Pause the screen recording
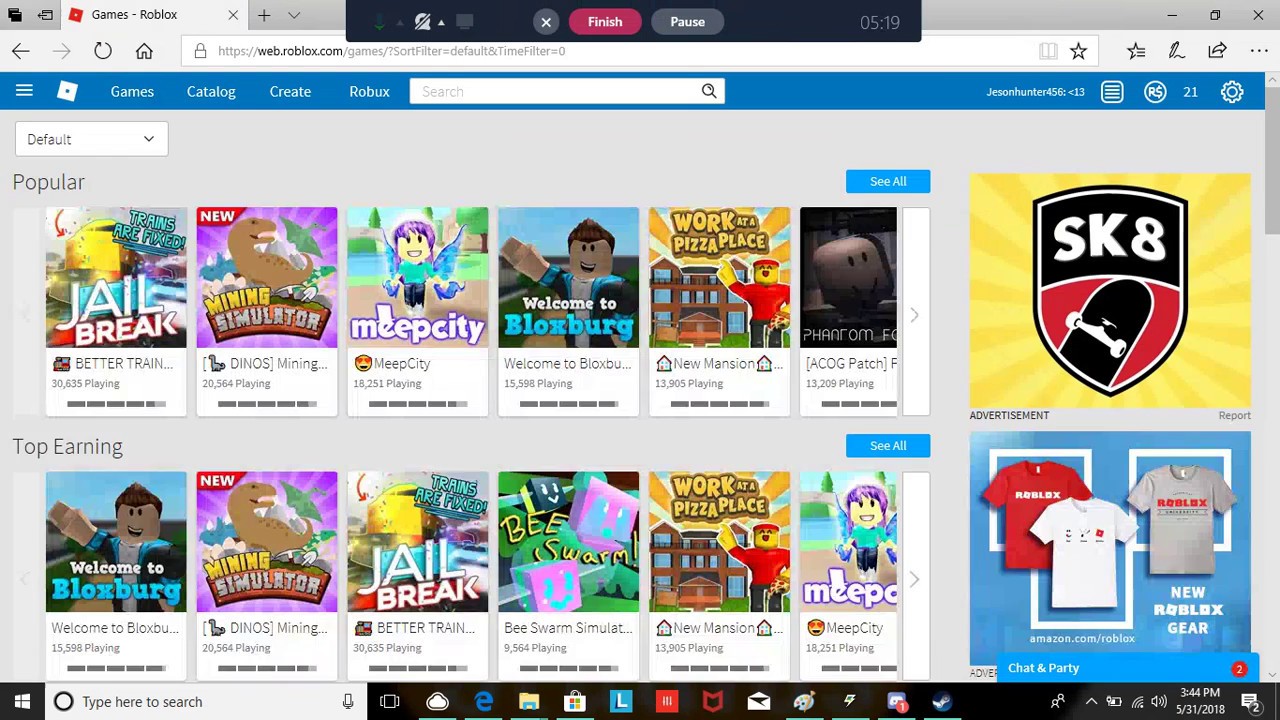This screenshot has height=720, width=1280. [687, 22]
